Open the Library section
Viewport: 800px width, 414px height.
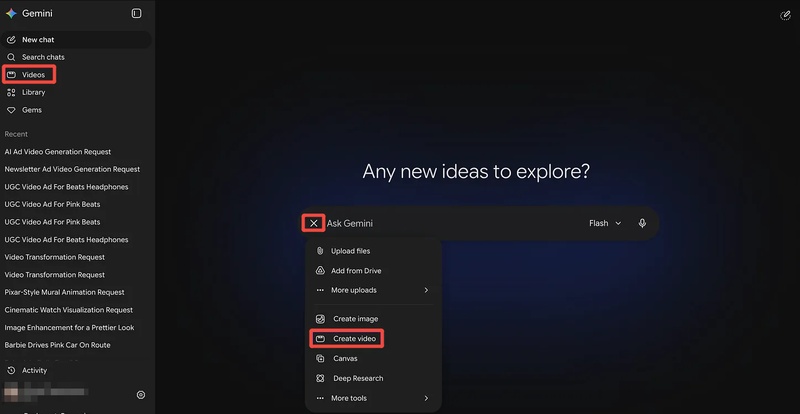tap(76, 92)
